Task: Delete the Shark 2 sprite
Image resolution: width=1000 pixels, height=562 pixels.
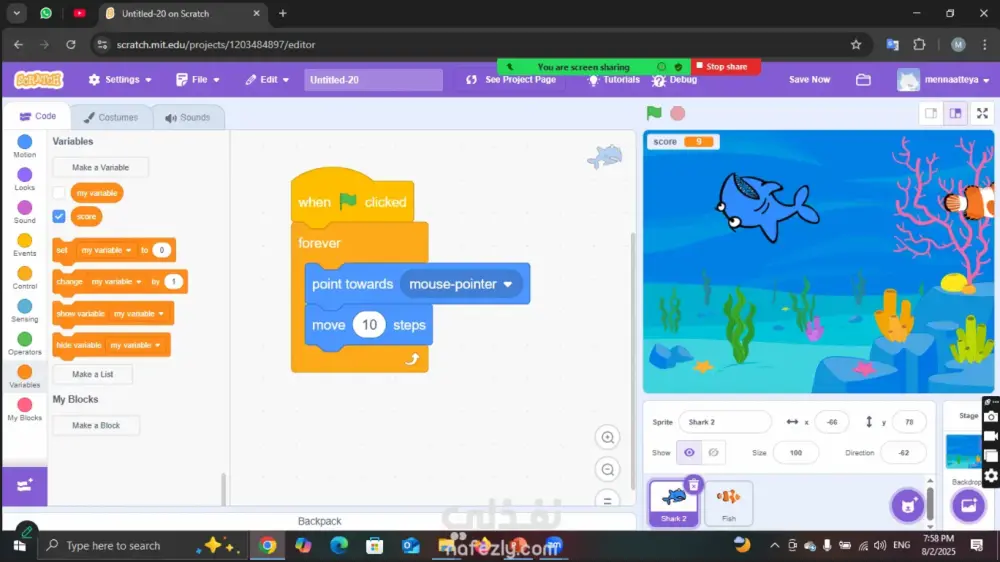Action: coord(693,485)
